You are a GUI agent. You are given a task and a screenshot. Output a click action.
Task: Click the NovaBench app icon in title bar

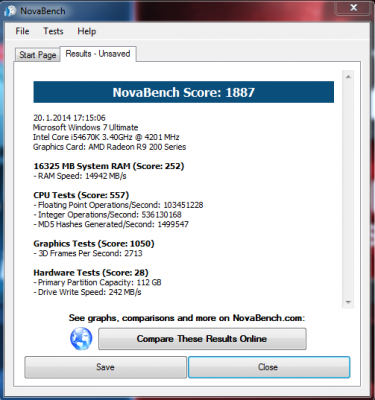tap(10, 11)
